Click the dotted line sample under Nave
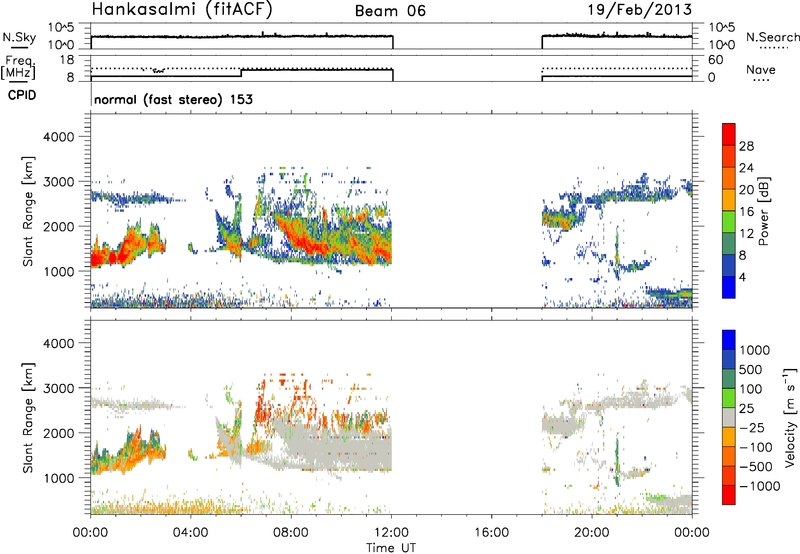Viewport: 800px width, 554px height. (x=762, y=81)
